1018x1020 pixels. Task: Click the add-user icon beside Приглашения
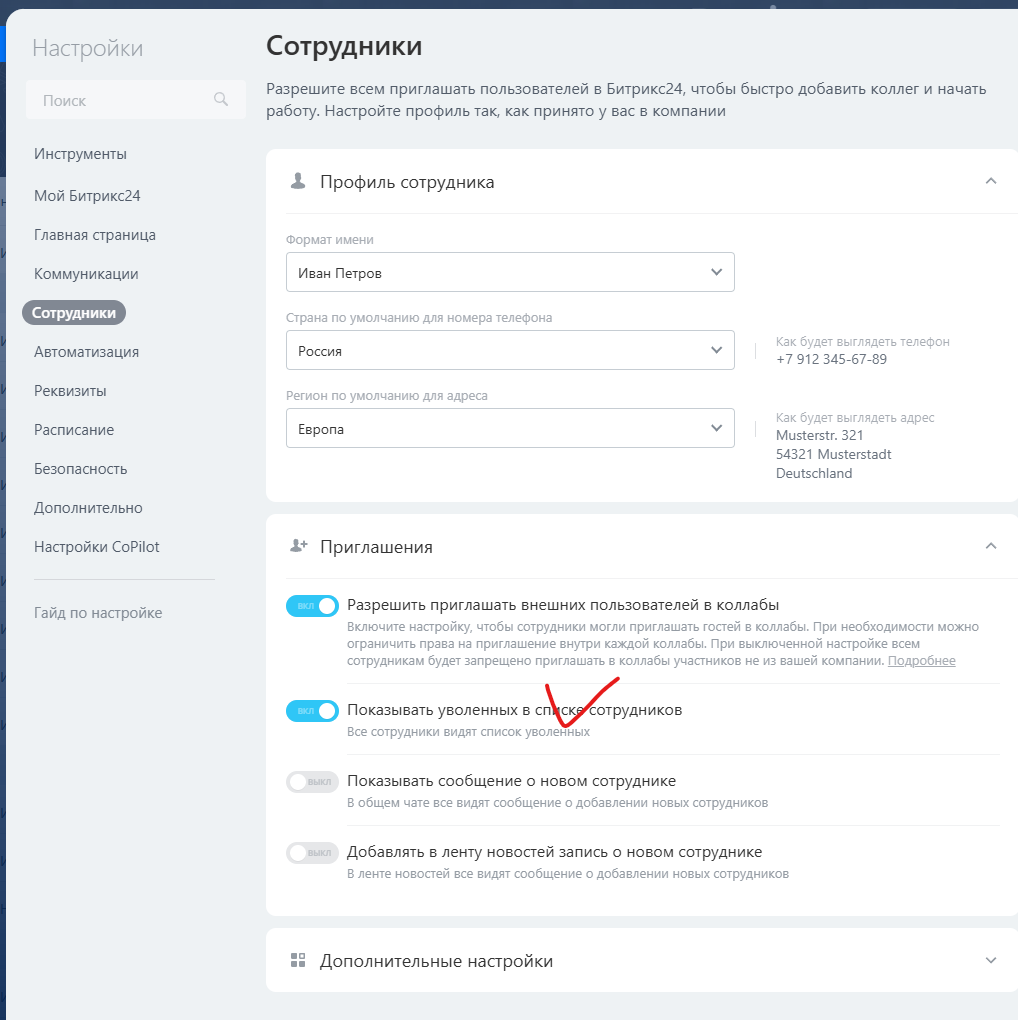[298, 546]
